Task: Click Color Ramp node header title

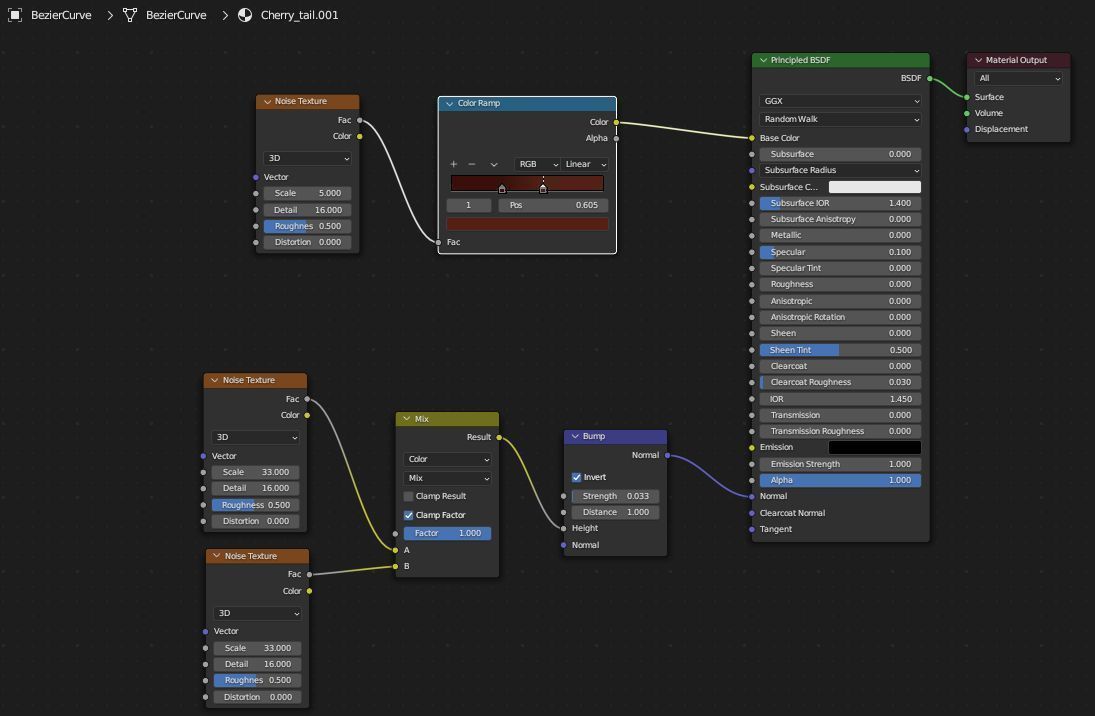Action: click(x=479, y=103)
